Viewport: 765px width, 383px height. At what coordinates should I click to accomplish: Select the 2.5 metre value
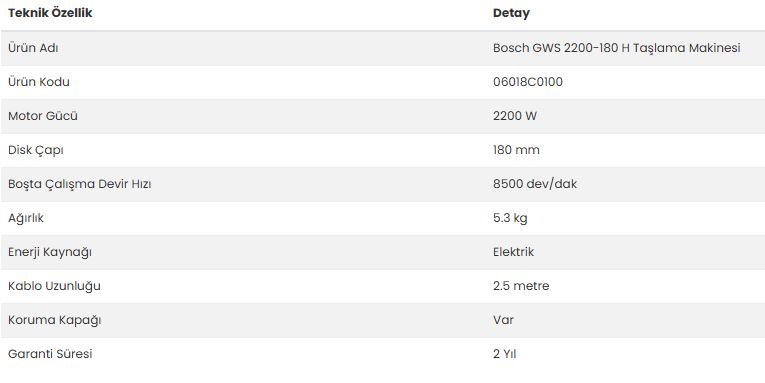pos(521,286)
